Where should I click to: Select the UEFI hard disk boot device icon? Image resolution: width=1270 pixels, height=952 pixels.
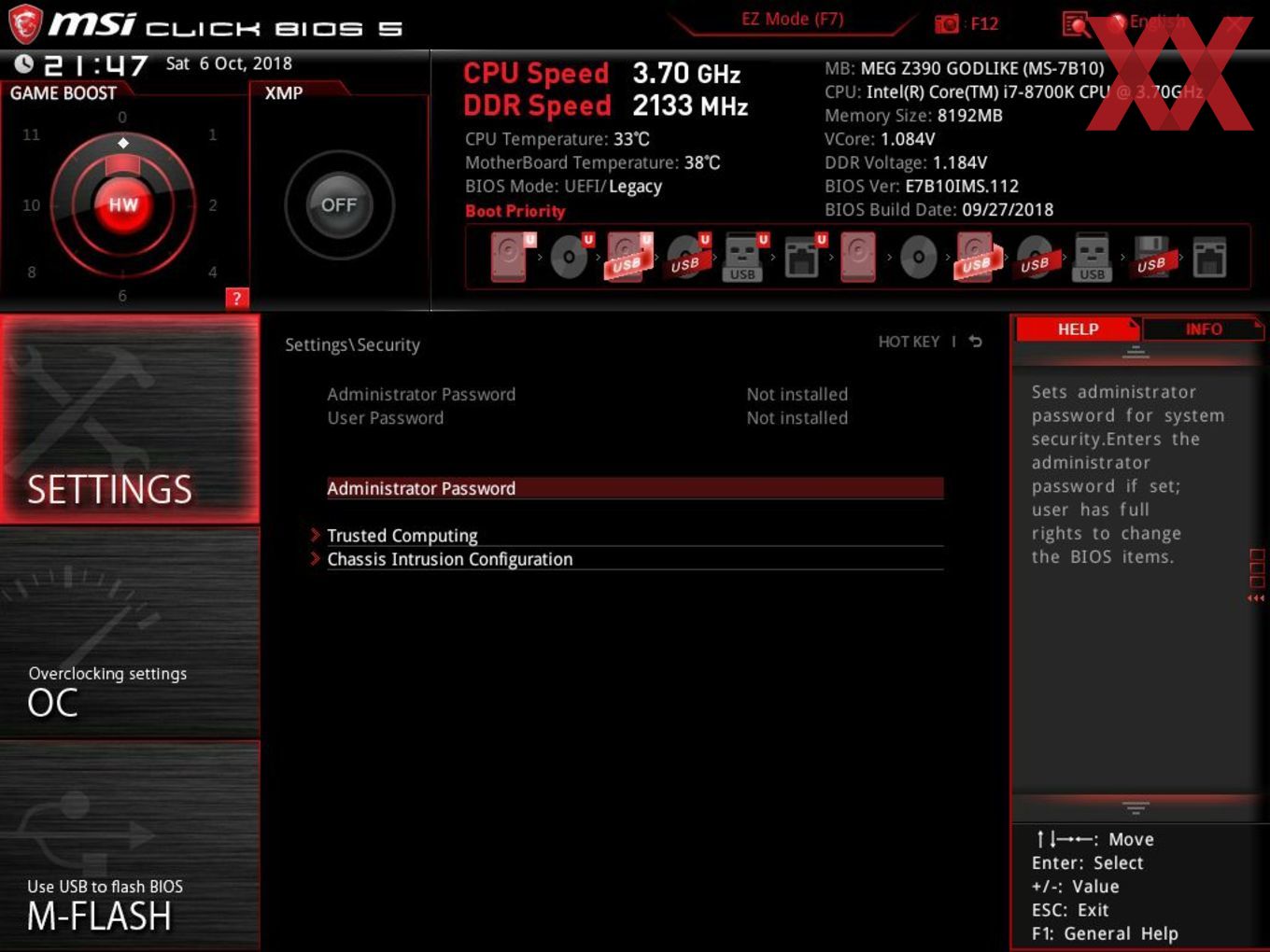513,257
